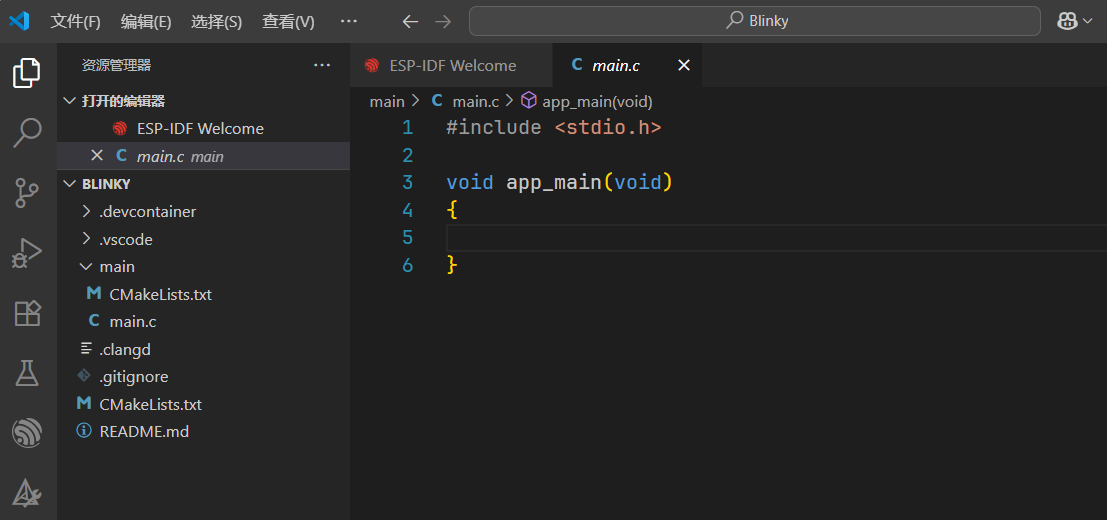This screenshot has width=1107, height=520.
Task: Collapse the 打开的编辑器 section
Action: [123, 101]
